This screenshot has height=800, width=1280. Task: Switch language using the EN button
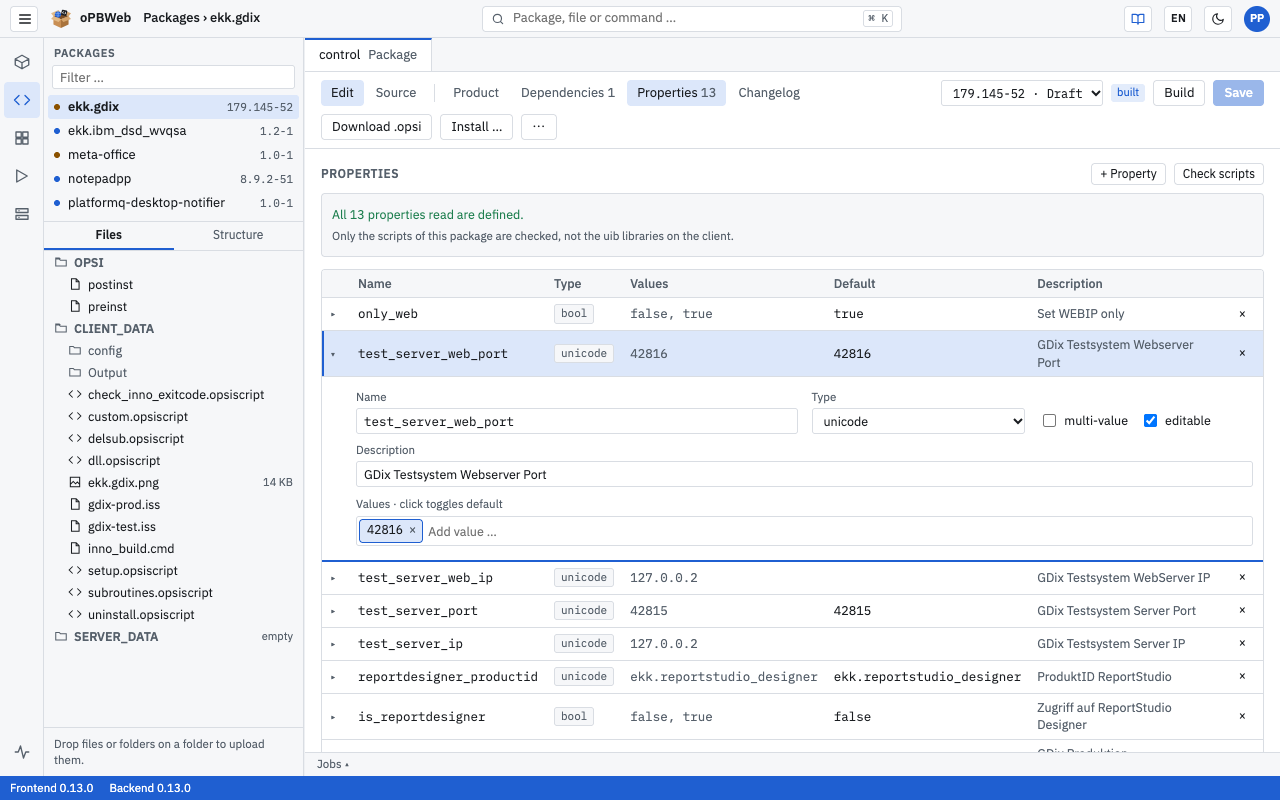click(1178, 18)
